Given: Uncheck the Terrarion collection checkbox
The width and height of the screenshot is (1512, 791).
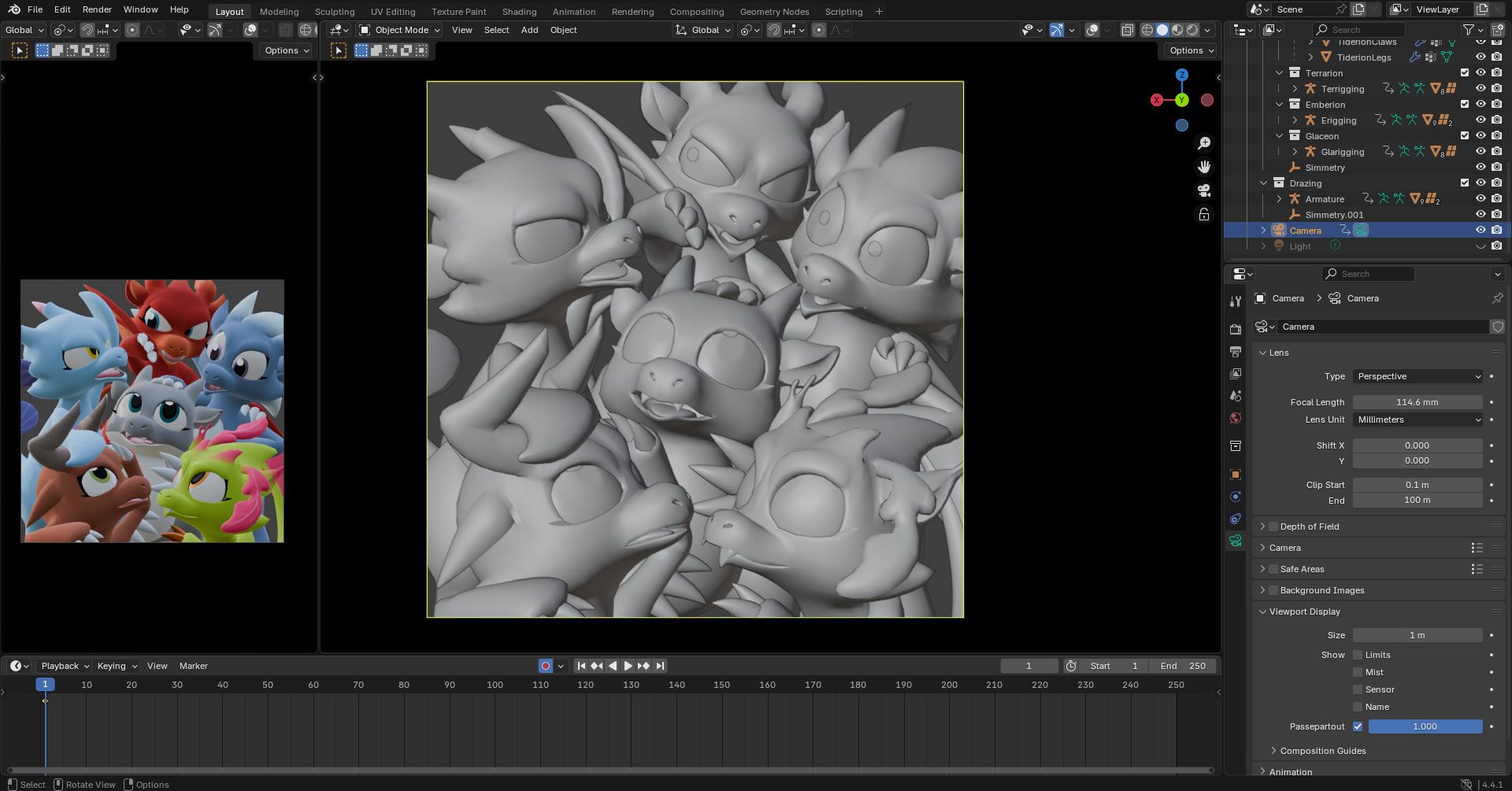Looking at the screenshot, I should click(x=1465, y=72).
